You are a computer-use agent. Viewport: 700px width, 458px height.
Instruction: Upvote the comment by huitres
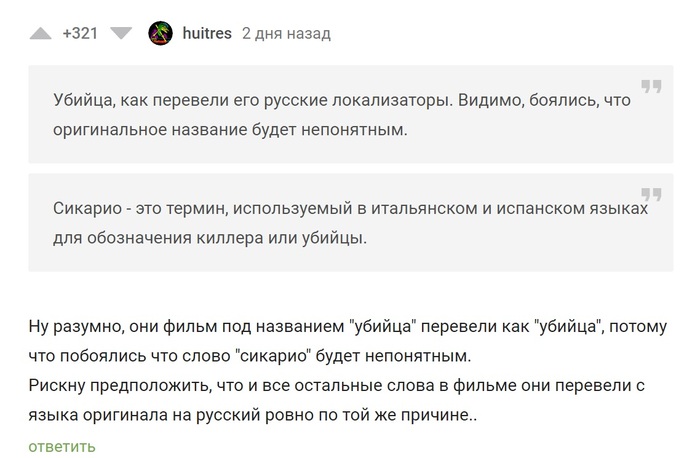[41, 34]
